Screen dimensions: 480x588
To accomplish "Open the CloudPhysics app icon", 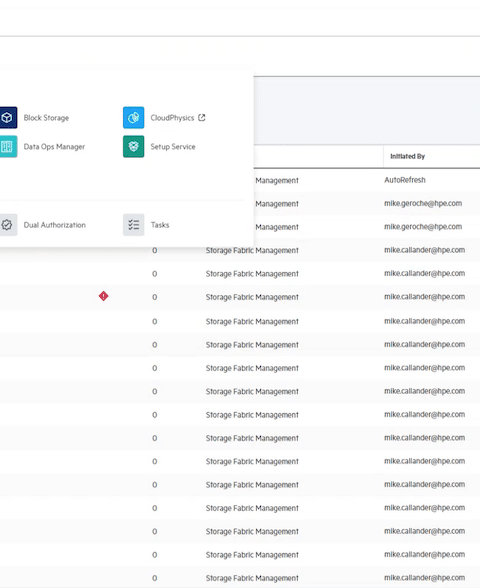I will coord(134,118).
